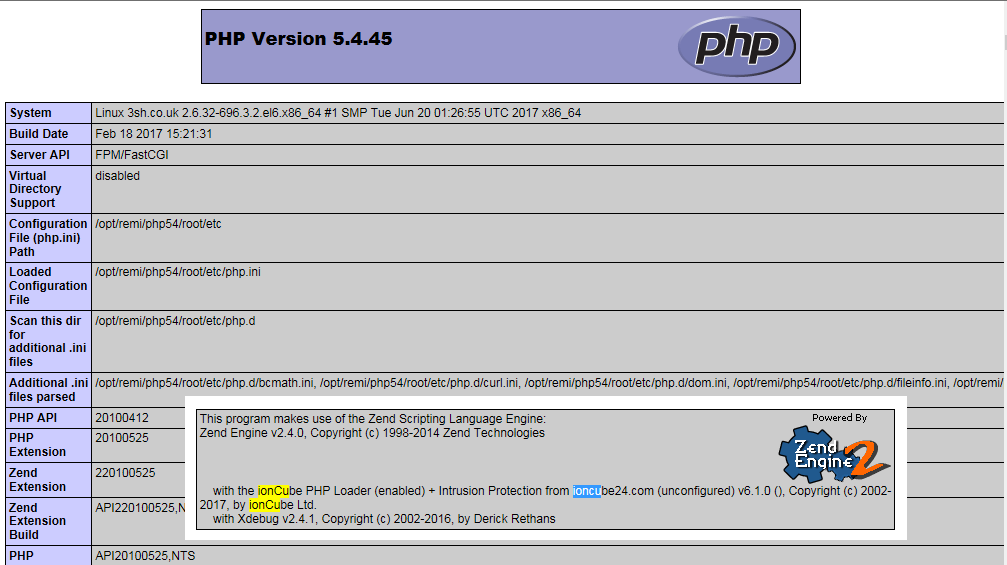The height and width of the screenshot is (565, 1007).
Task: Click the curl.ini path text
Action: (x=419, y=383)
